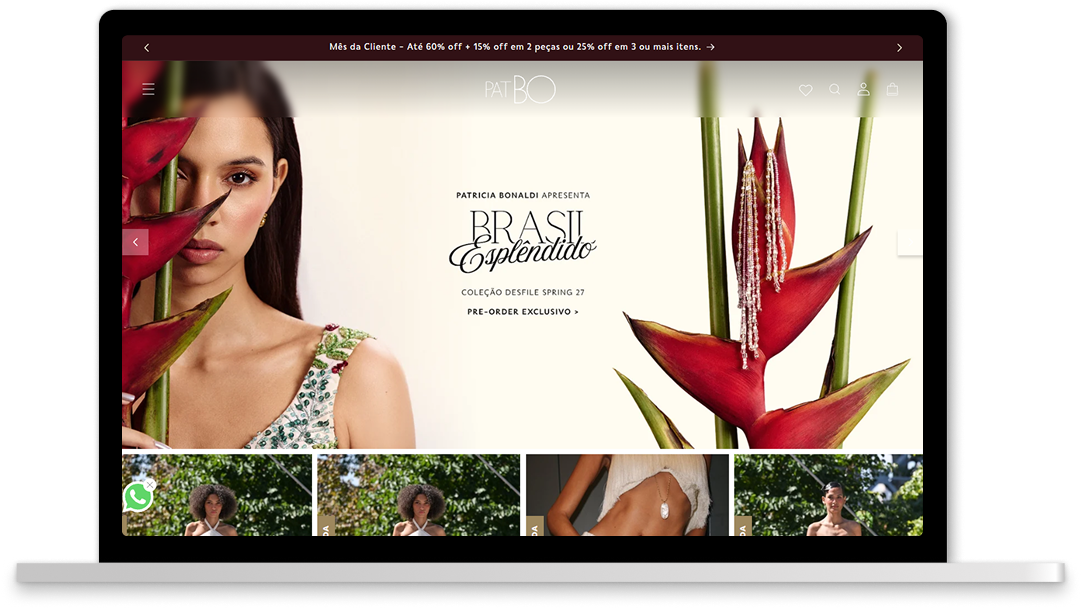Click Pre-Order Exclusivo link

click(522, 312)
